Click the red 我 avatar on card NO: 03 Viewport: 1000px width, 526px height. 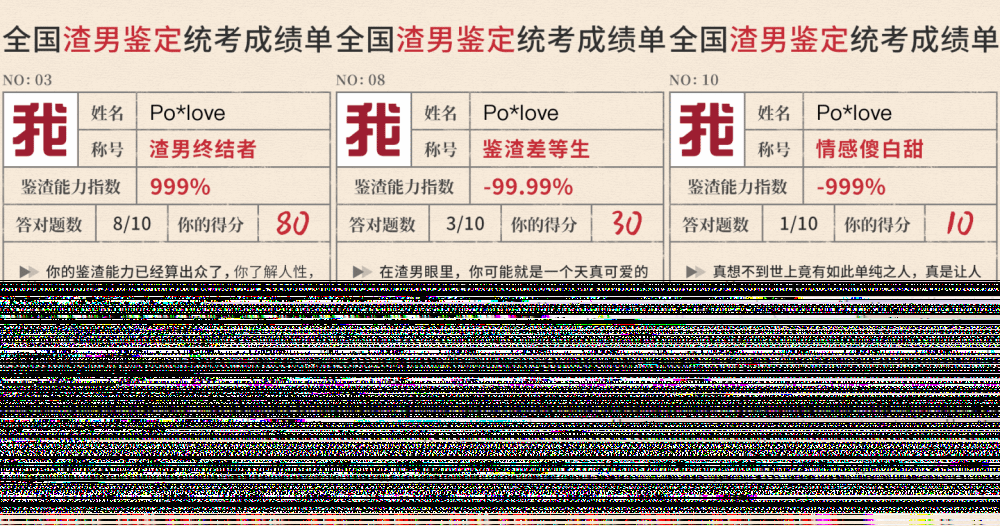[40, 130]
